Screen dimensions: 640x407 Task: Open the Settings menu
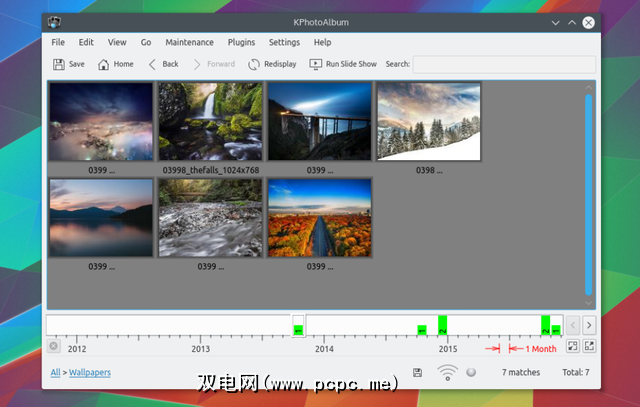point(284,42)
